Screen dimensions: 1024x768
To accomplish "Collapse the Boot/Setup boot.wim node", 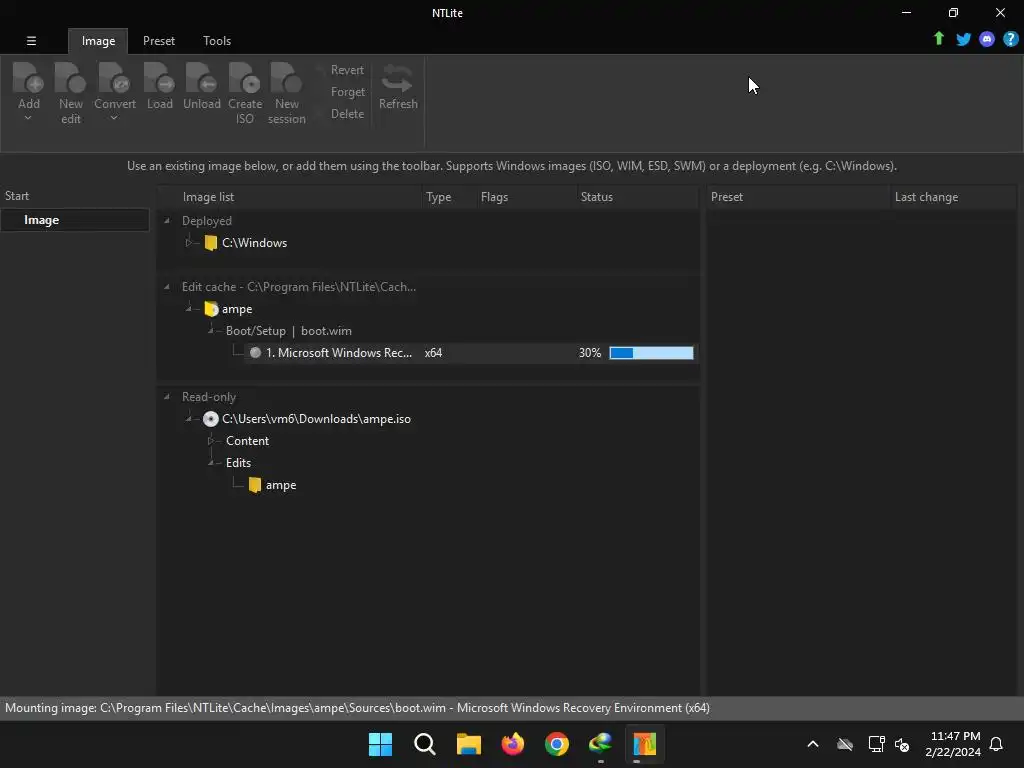I will 210,331.
